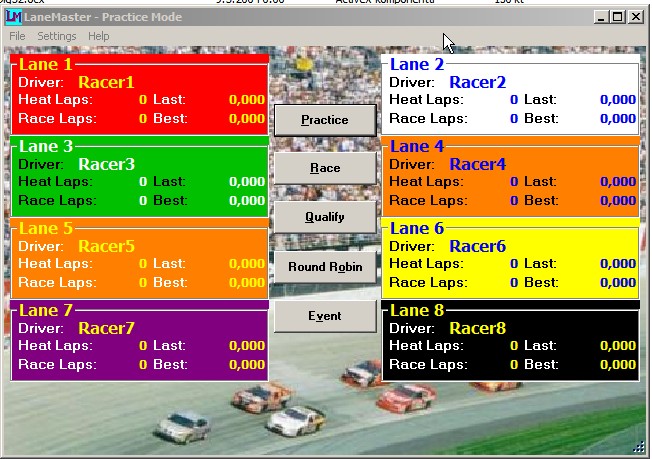Choose the Round Robin button
Viewport: 652px width, 459px height.
[x=325, y=267]
